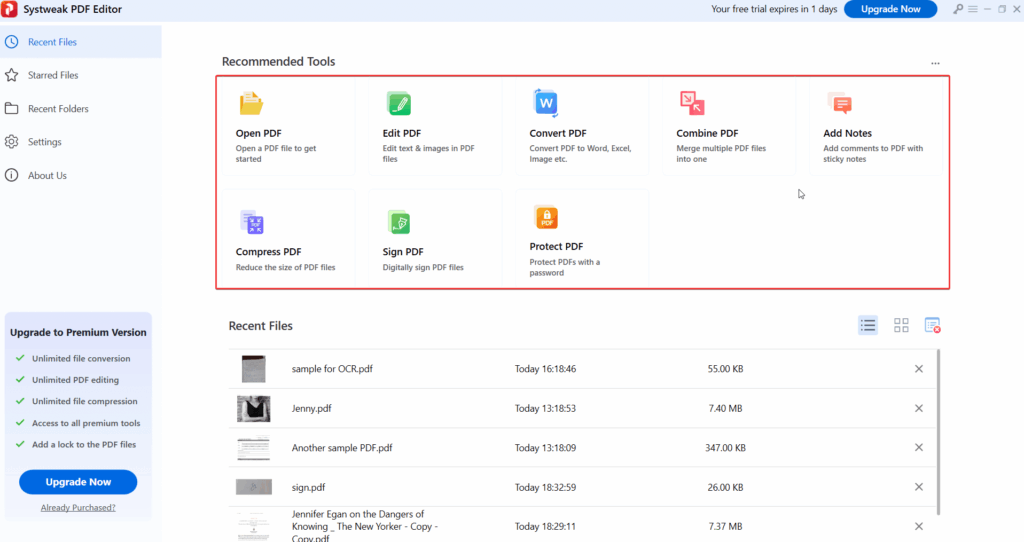
Task: Switch recent files to list view
Action: [868, 325]
